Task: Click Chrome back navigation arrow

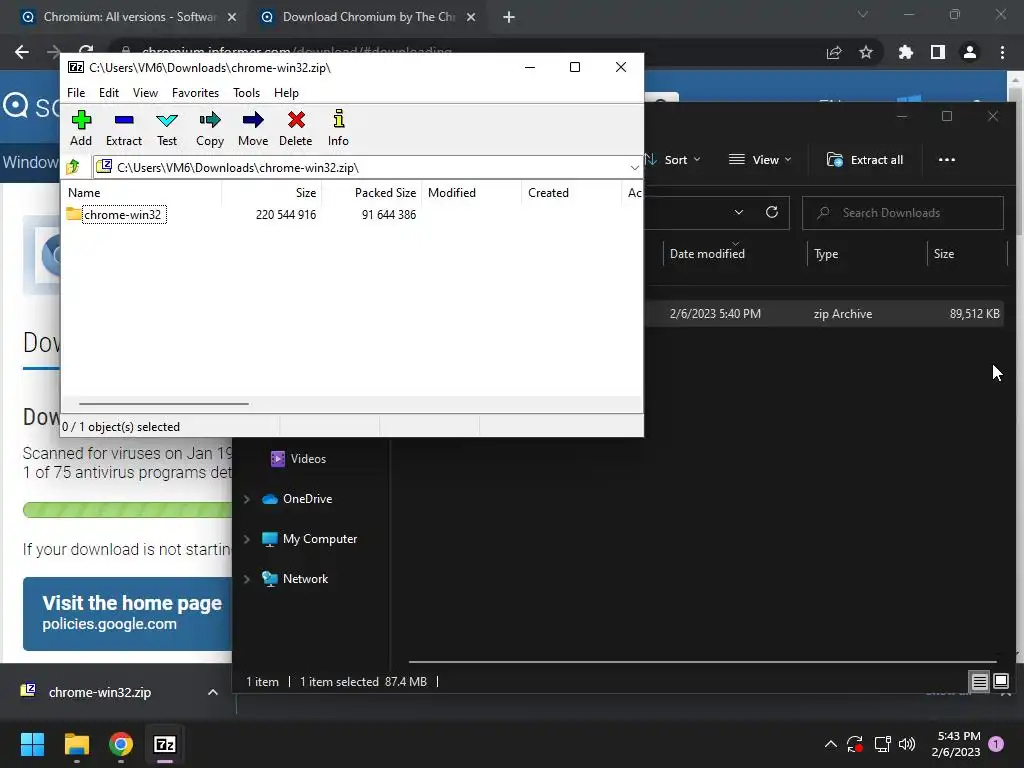Action: pos(22,52)
